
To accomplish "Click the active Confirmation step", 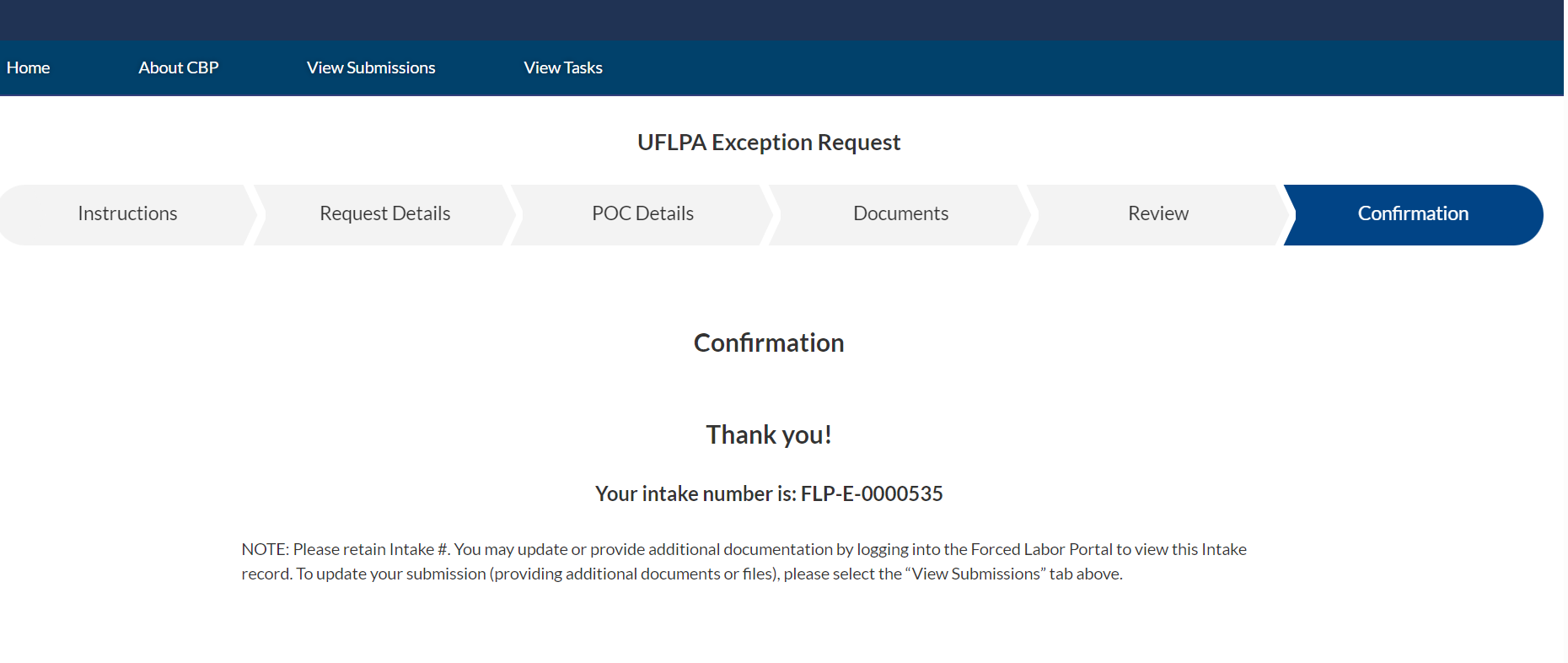I will coord(1413,214).
